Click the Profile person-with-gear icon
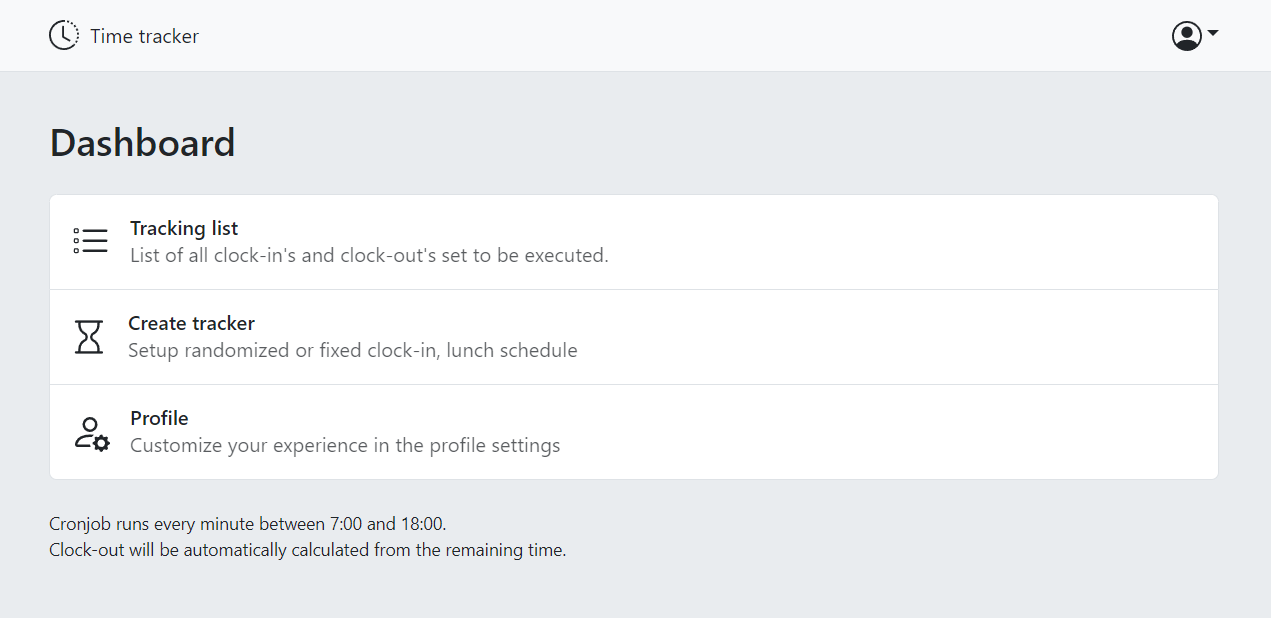Screen dimensions: 1271x618 click(92, 433)
